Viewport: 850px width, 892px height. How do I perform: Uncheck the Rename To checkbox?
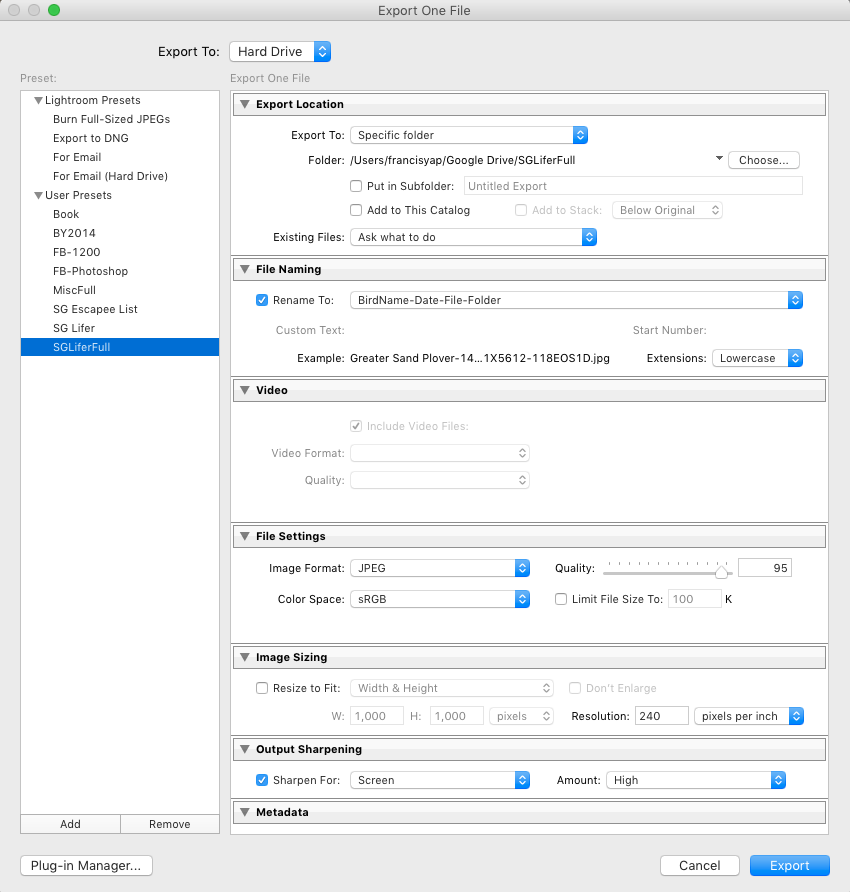[262, 299]
